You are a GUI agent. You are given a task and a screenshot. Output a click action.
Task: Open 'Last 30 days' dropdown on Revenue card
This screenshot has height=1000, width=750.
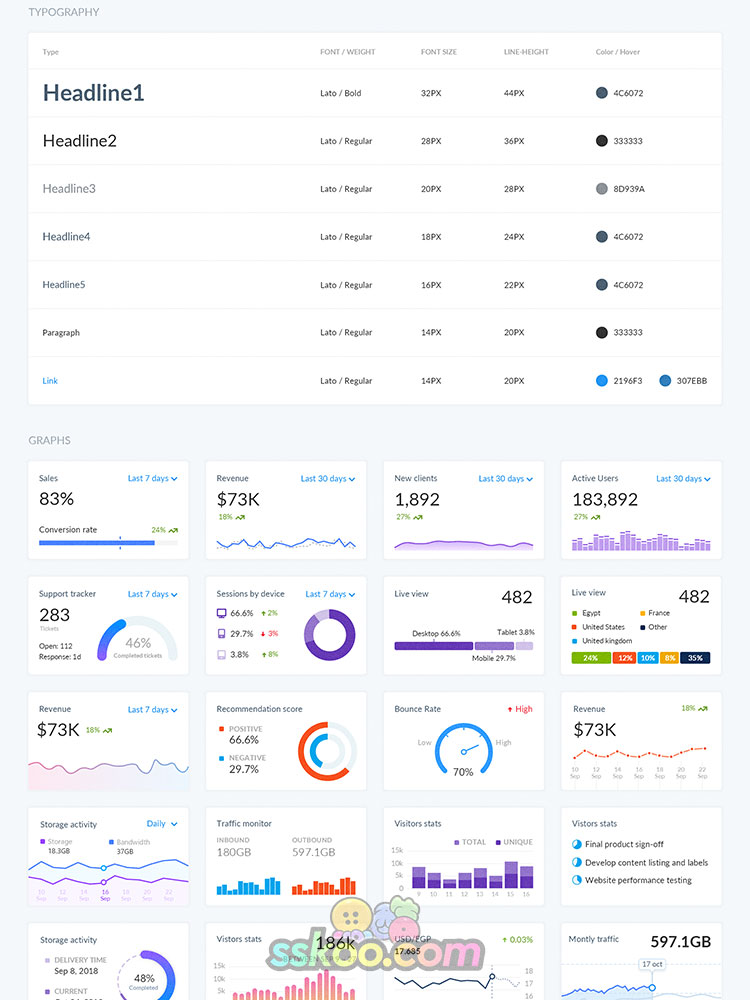[328, 478]
